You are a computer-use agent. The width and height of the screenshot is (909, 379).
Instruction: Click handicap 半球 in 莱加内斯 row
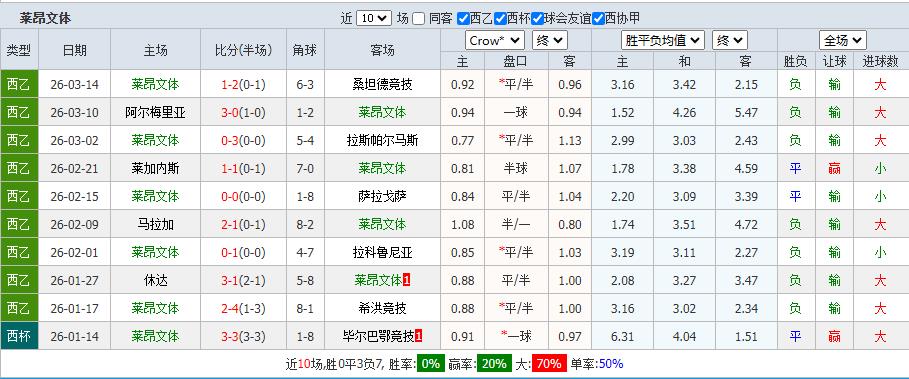(516, 169)
